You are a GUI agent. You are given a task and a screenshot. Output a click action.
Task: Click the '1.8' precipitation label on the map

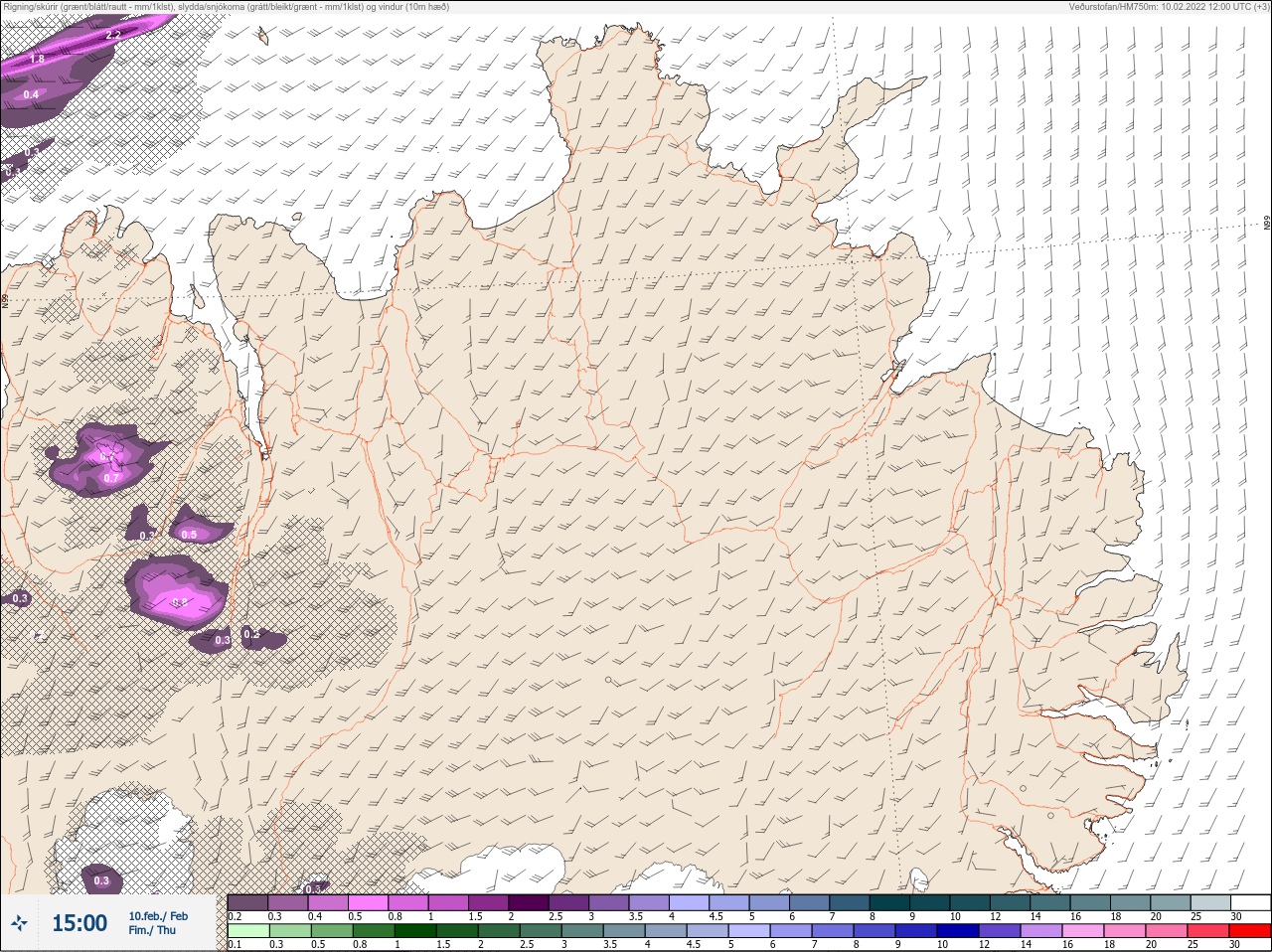coord(37,59)
